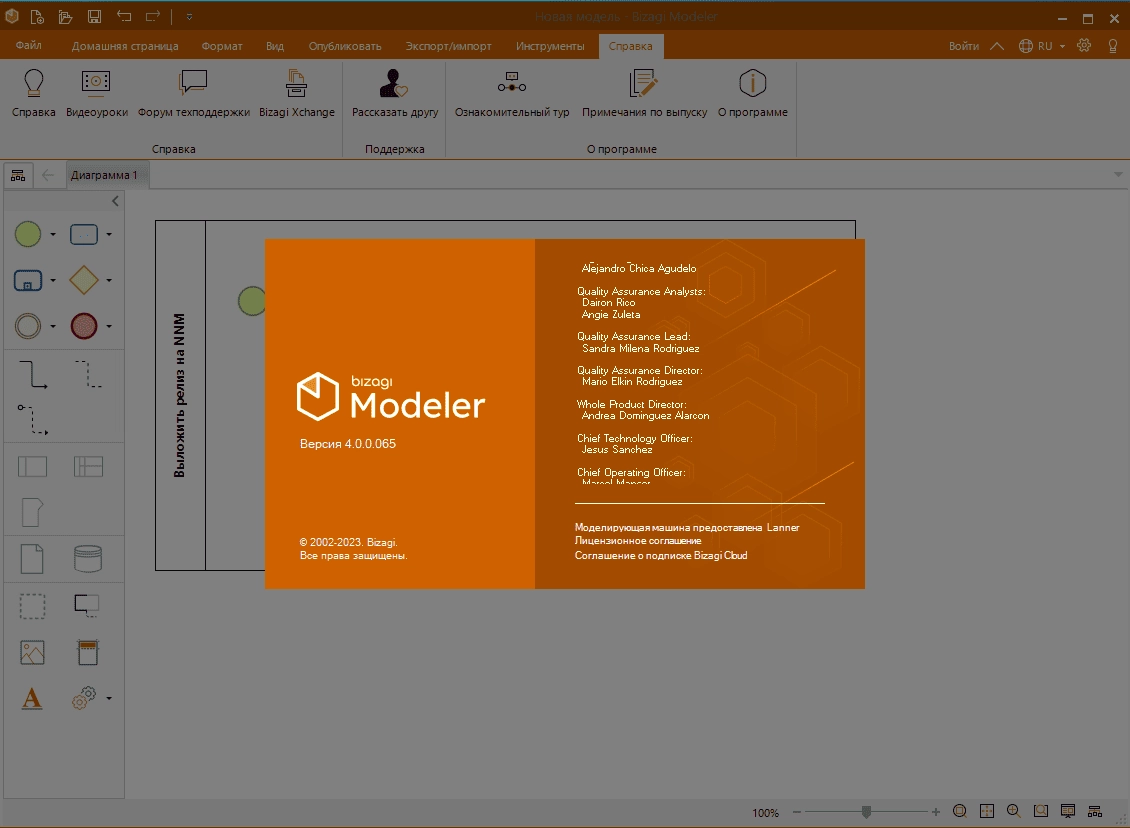This screenshot has width=1130, height=828.
Task: Expand End Event options arrow
Action: (109, 326)
